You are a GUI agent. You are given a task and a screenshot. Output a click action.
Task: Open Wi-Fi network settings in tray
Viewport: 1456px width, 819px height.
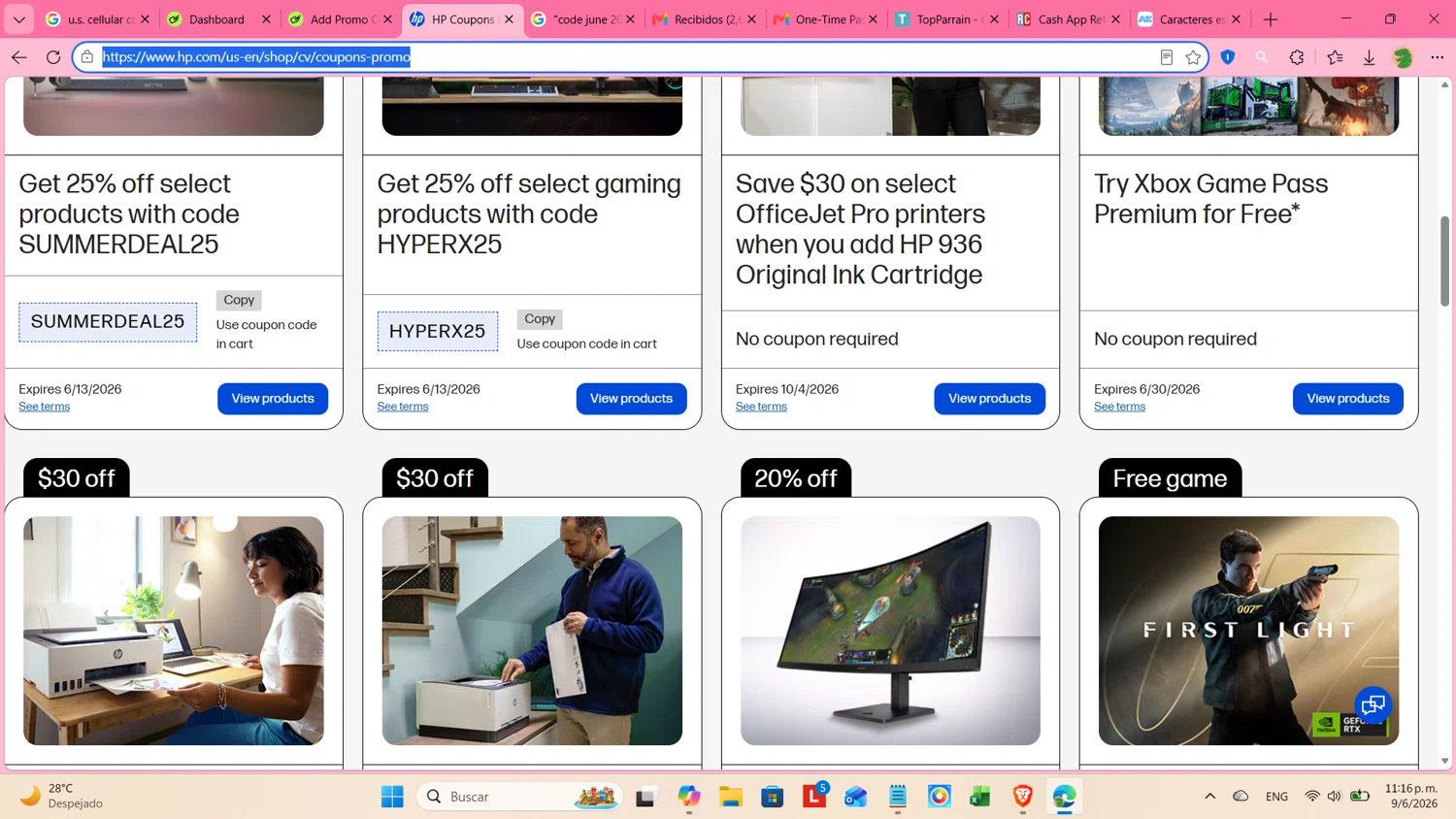1312,797
